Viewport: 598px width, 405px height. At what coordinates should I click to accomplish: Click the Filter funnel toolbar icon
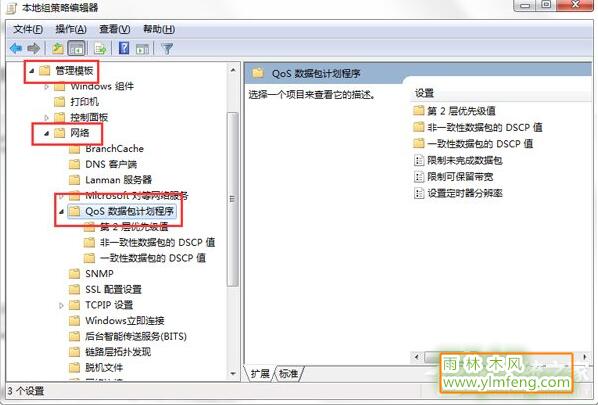(167, 48)
